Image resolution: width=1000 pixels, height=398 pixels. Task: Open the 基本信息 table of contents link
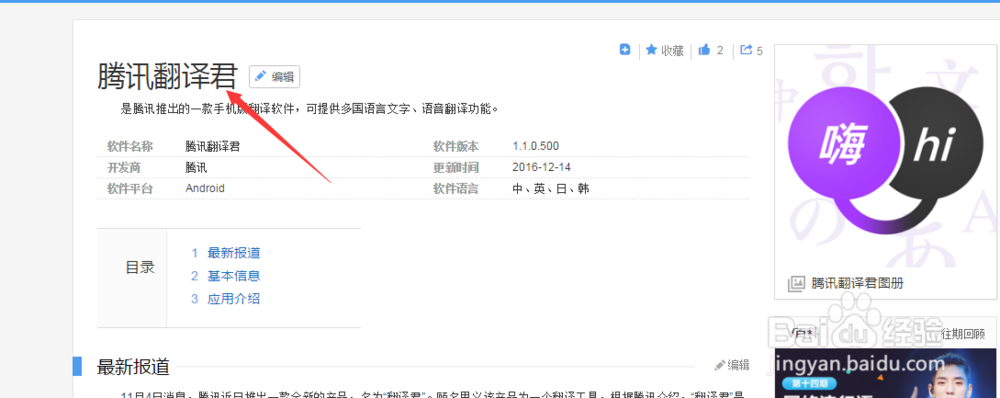tap(233, 276)
